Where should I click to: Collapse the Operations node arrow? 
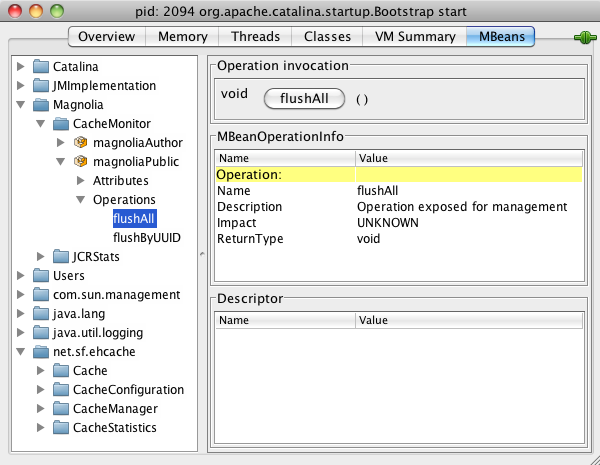(x=80, y=199)
